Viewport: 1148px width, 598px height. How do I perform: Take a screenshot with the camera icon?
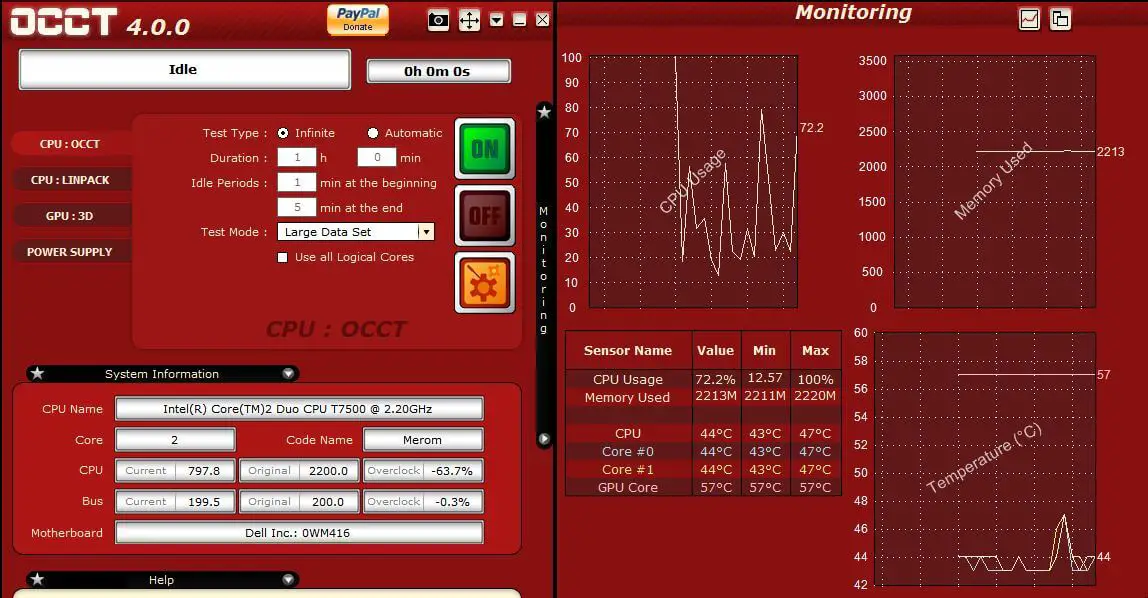click(438, 20)
